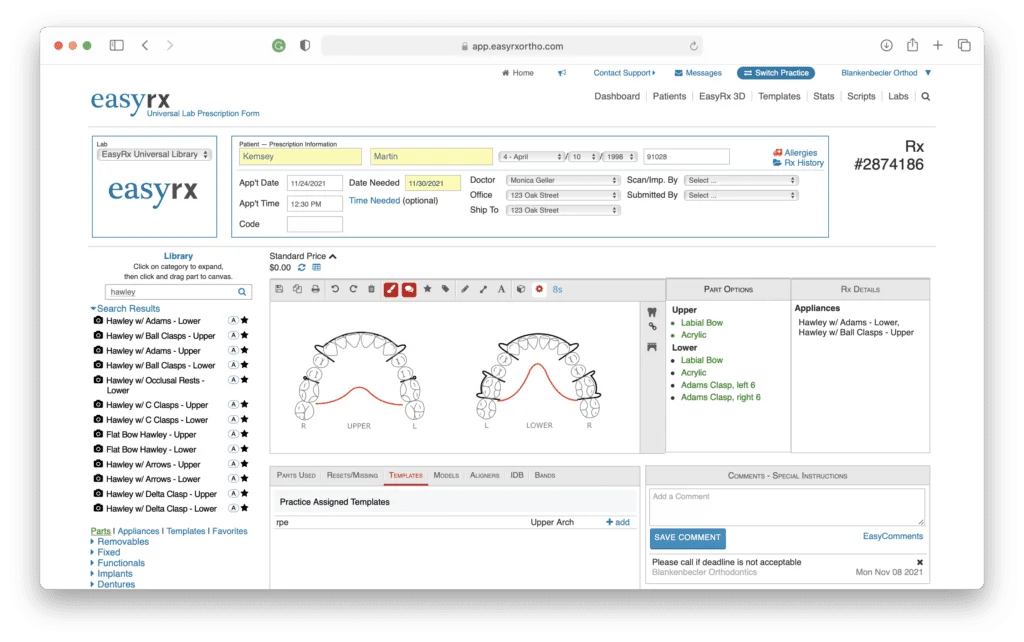Switch to the Parts Used tab
Screen dimensions: 1024x642
(296, 475)
